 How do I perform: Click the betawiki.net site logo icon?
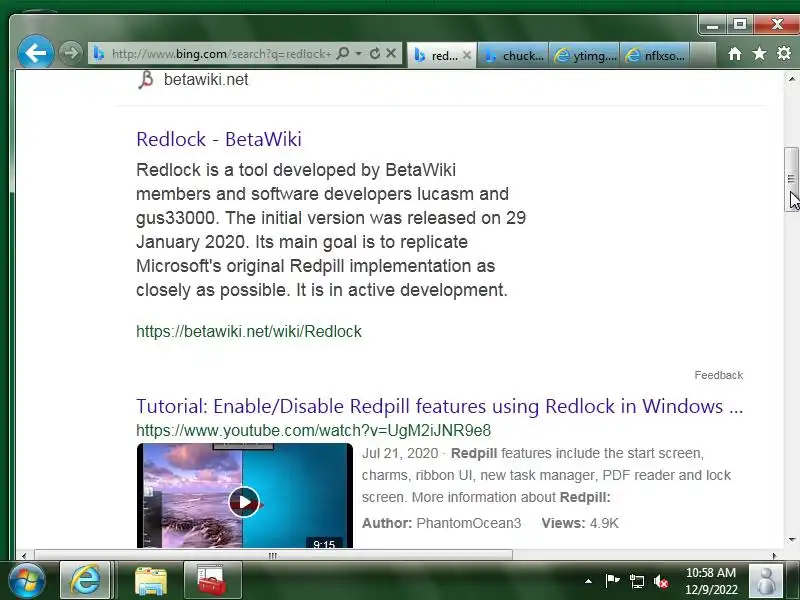(146, 80)
